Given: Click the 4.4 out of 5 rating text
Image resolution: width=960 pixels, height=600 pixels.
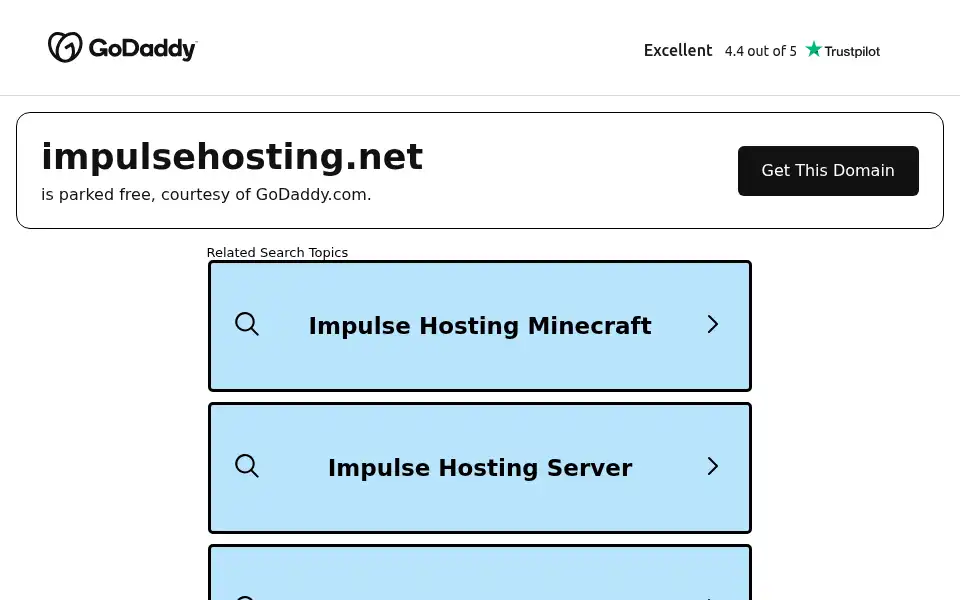Looking at the screenshot, I should click(760, 51).
